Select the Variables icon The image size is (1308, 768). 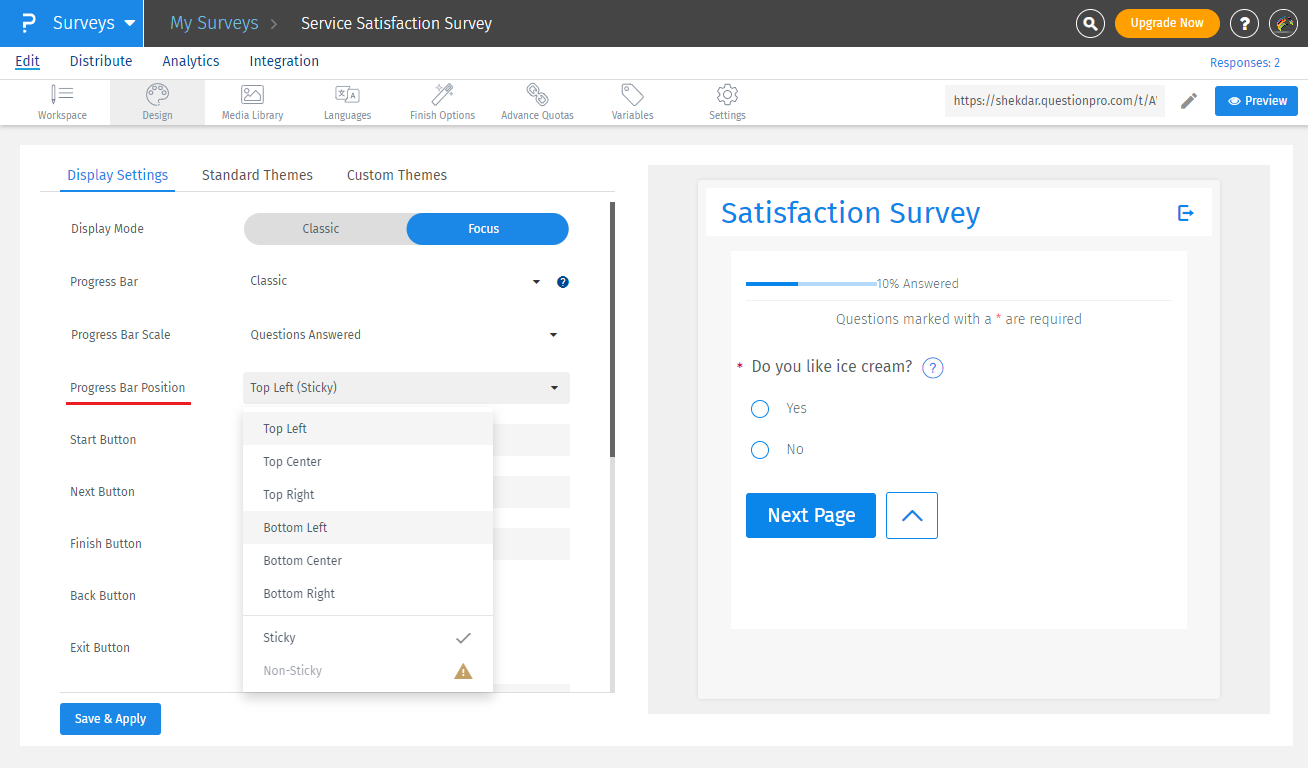coord(631,100)
